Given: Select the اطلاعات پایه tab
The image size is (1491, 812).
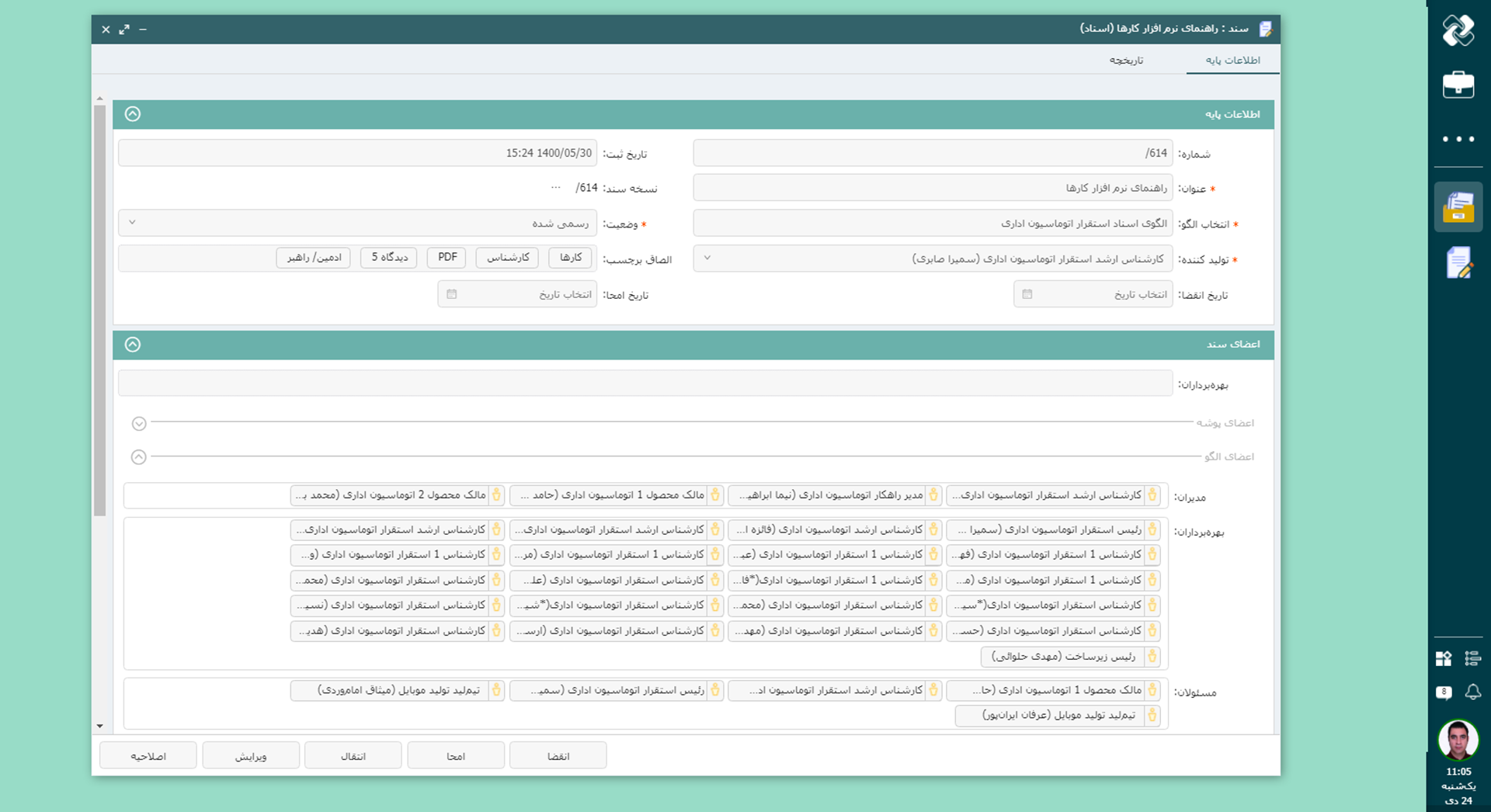Looking at the screenshot, I should pos(1232,60).
